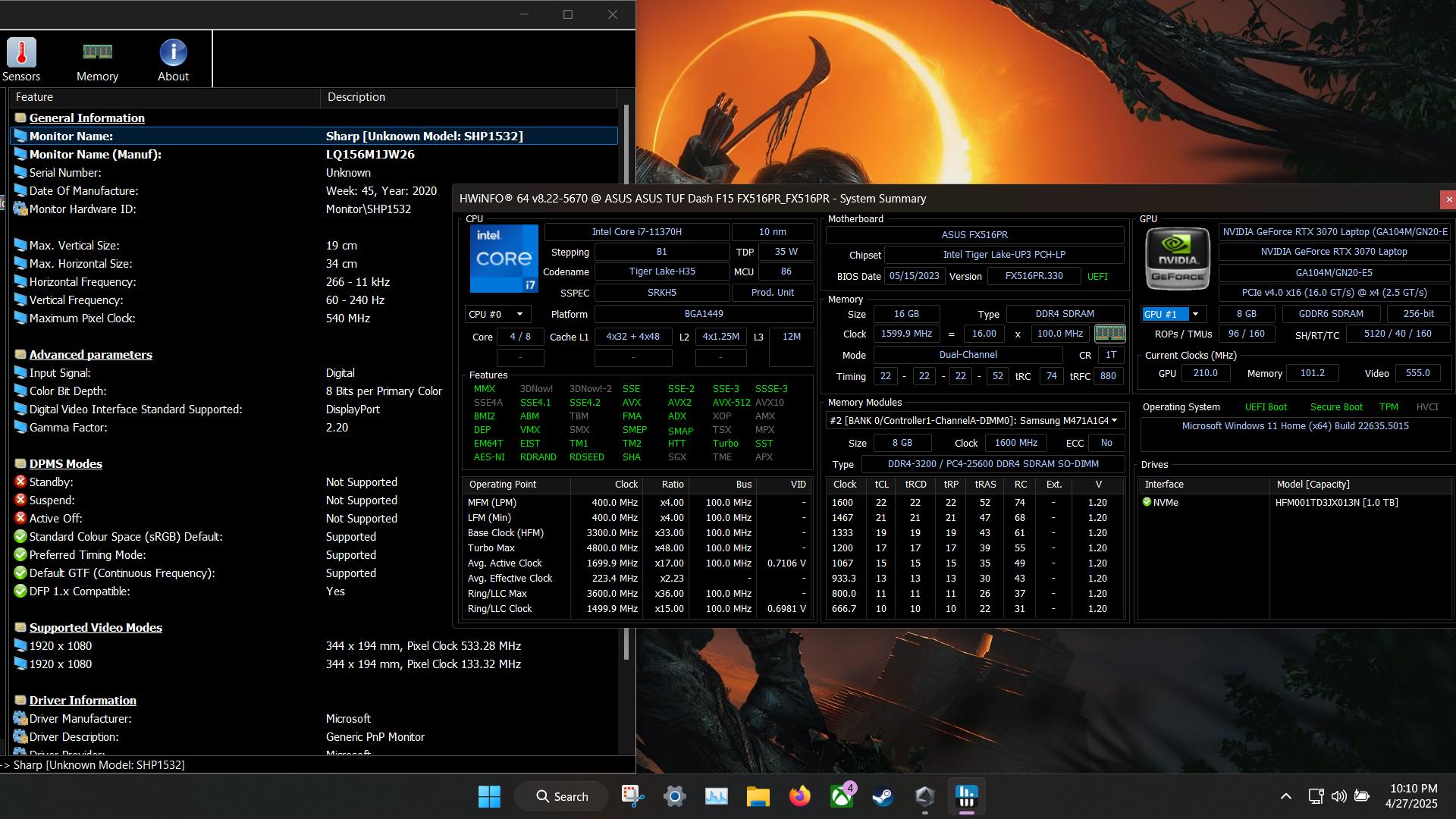
Task: Click the Feature column header
Action: 164,97
